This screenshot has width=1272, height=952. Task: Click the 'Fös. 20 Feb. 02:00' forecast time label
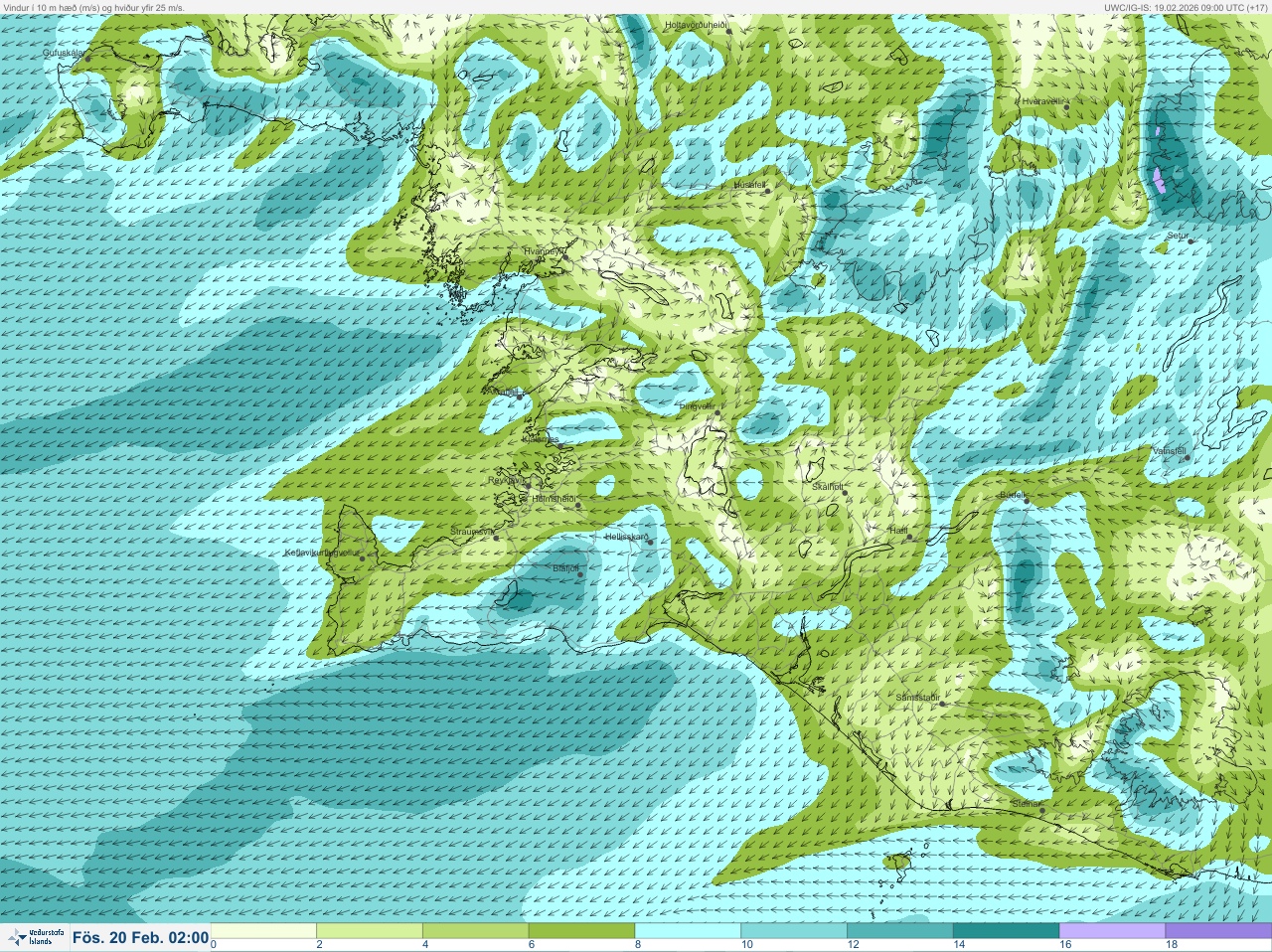tap(140, 937)
